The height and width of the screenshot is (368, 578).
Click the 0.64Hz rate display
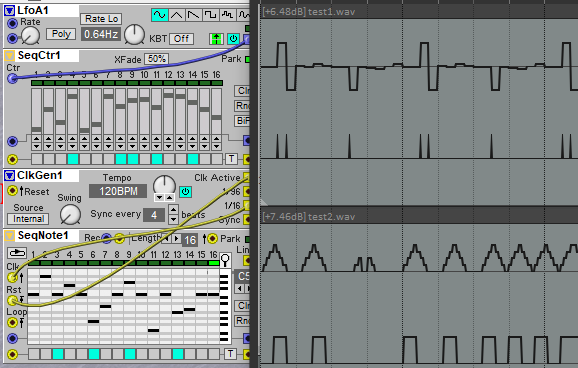coord(101,34)
